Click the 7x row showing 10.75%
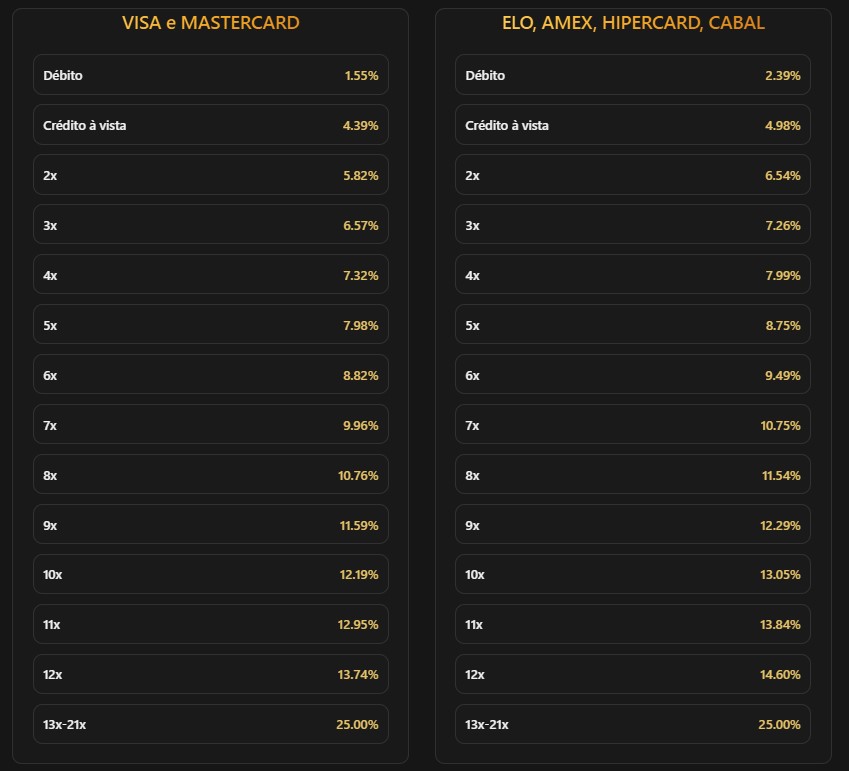The image size is (849, 771). pyautogui.click(x=633, y=425)
